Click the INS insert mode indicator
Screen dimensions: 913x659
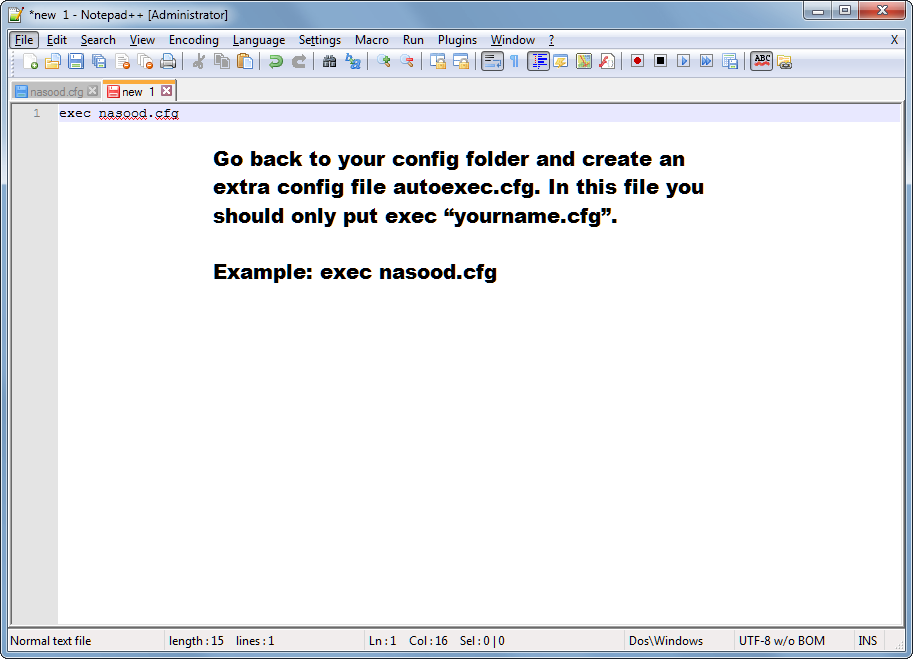click(x=867, y=641)
